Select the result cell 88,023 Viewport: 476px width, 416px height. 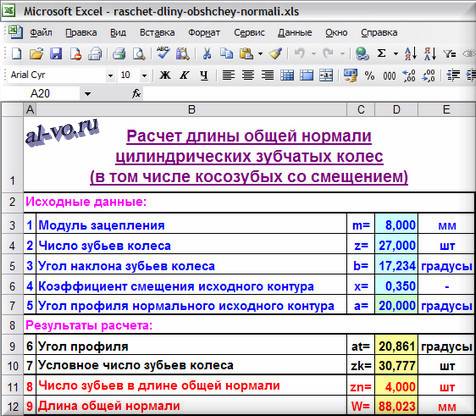396,406
